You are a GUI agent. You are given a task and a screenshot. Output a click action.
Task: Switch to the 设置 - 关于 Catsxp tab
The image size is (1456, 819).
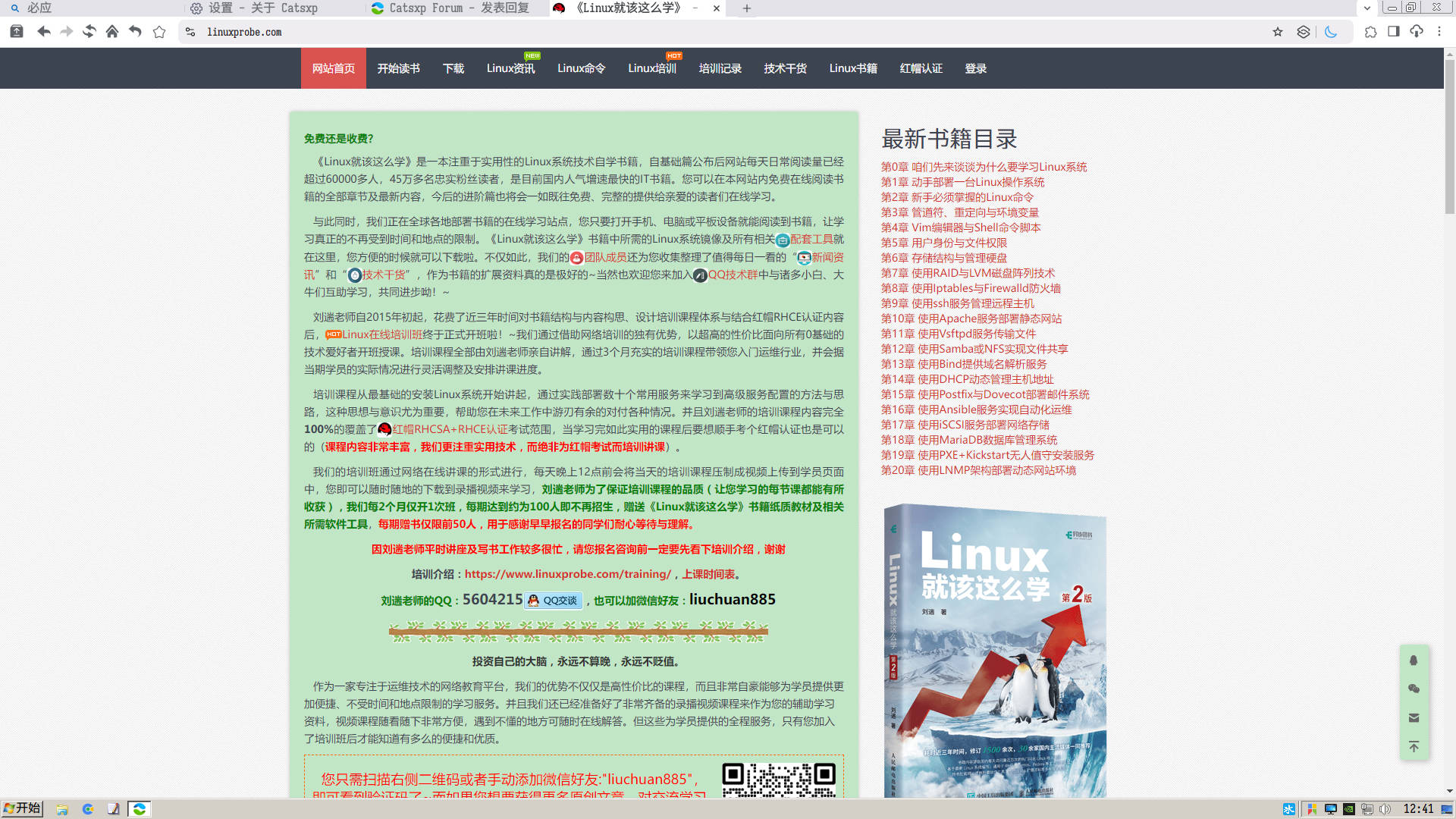click(275, 8)
